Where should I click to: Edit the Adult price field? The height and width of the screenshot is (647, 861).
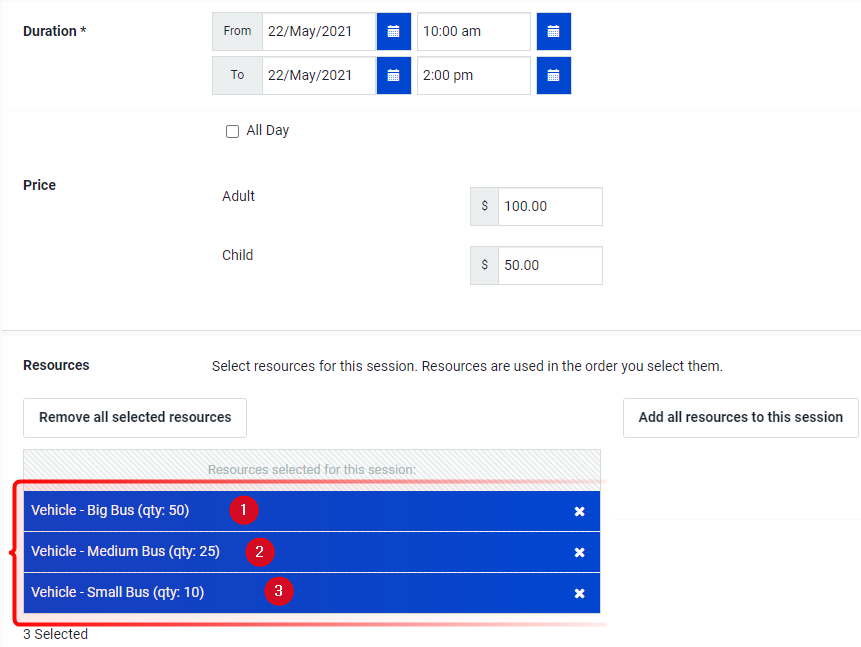click(x=550, y=207)
